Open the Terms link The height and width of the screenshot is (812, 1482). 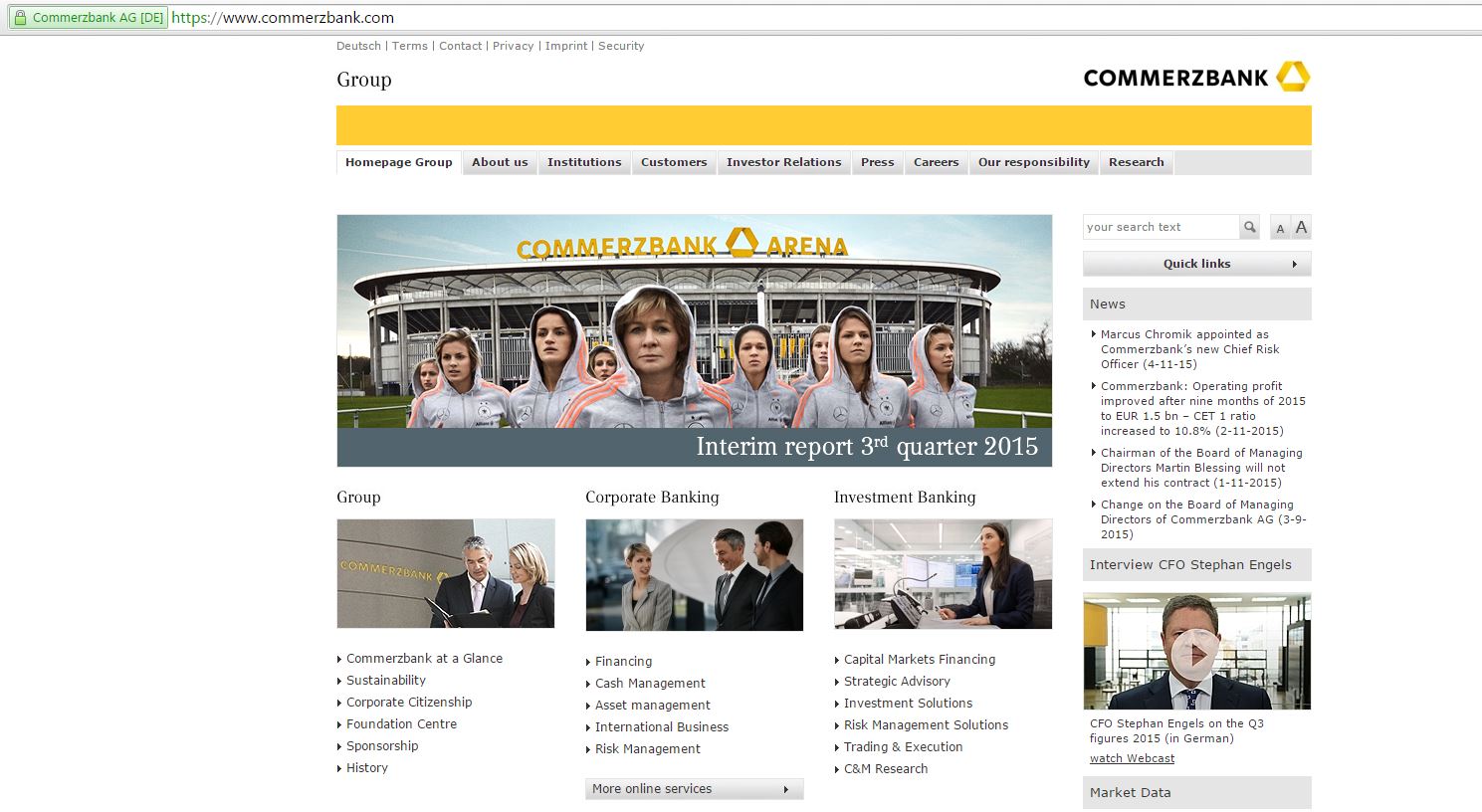(409, 46)
